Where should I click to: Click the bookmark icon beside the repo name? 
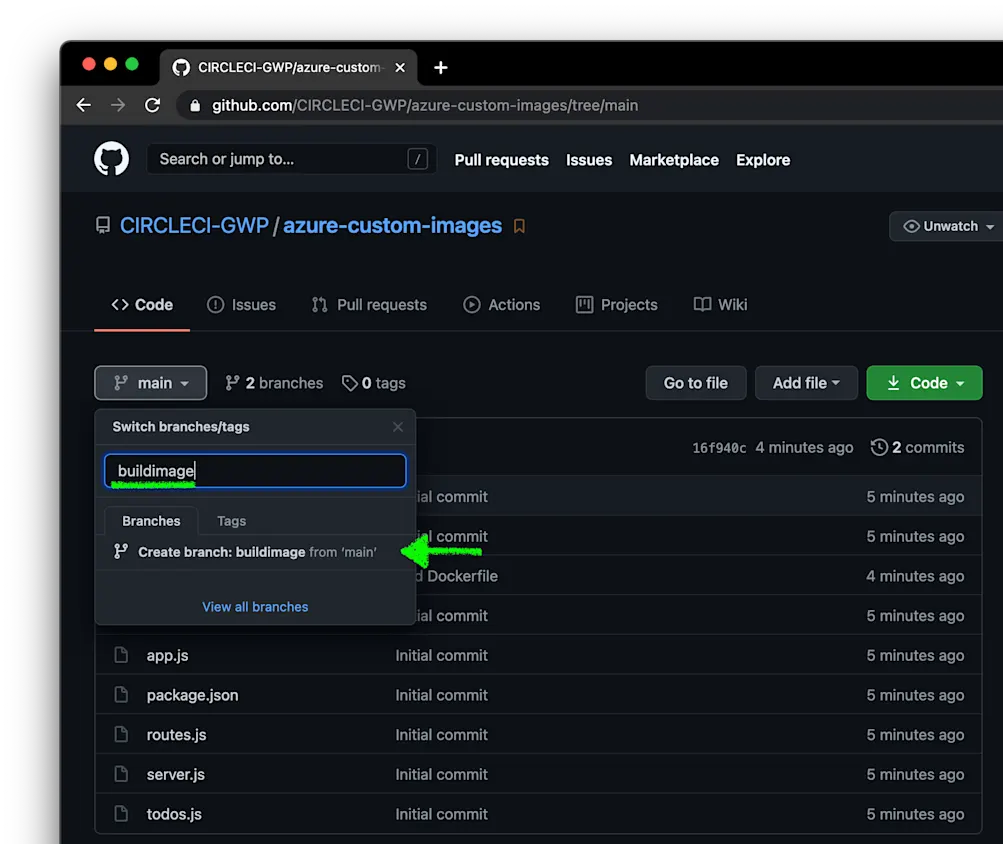(518, 226)
